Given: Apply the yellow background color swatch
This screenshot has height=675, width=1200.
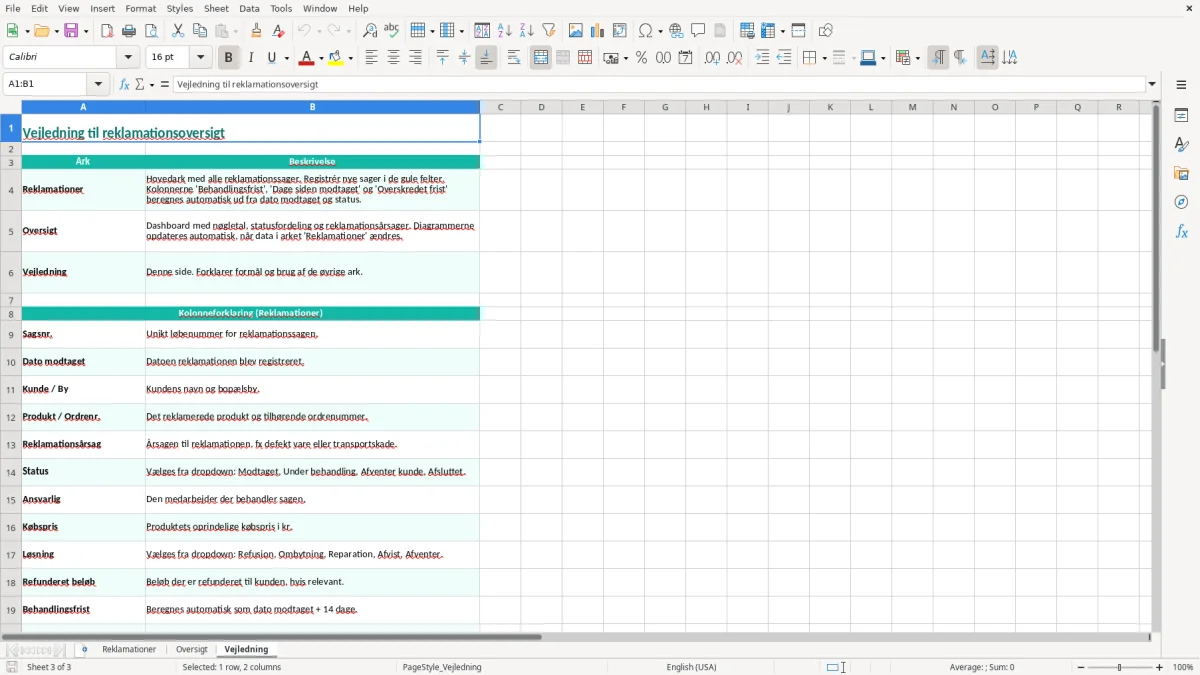Looking at the screenshot, I should (335, 58).
